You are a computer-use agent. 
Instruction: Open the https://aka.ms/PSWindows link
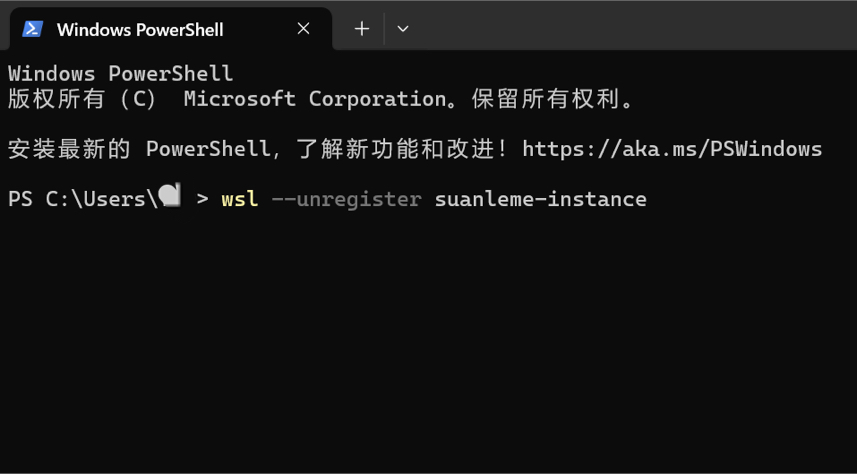coord(672,149)
